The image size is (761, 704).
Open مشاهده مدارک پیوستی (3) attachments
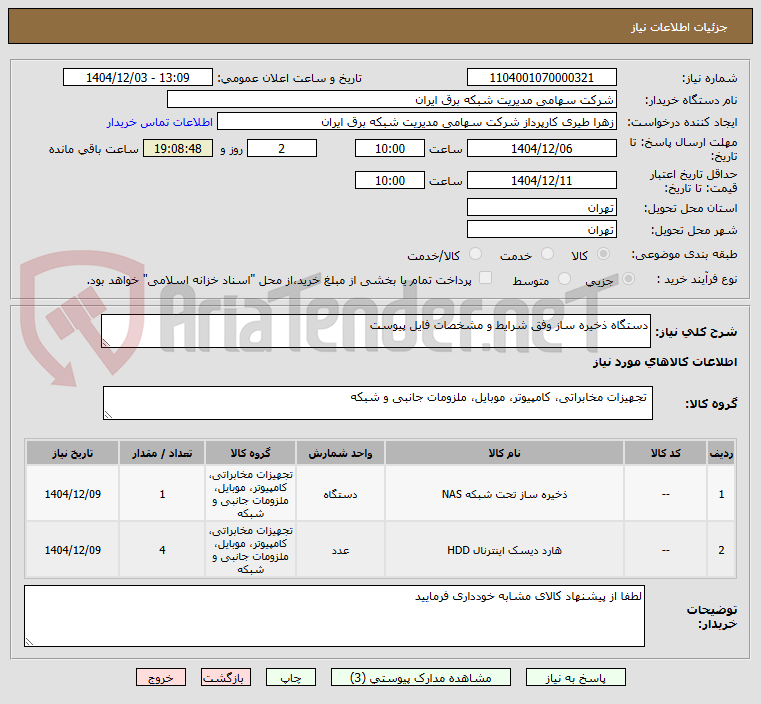[420, 677]
